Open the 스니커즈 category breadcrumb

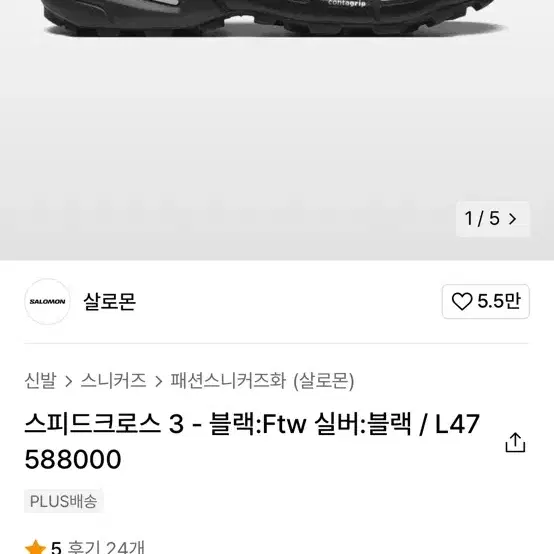(113, 381)
